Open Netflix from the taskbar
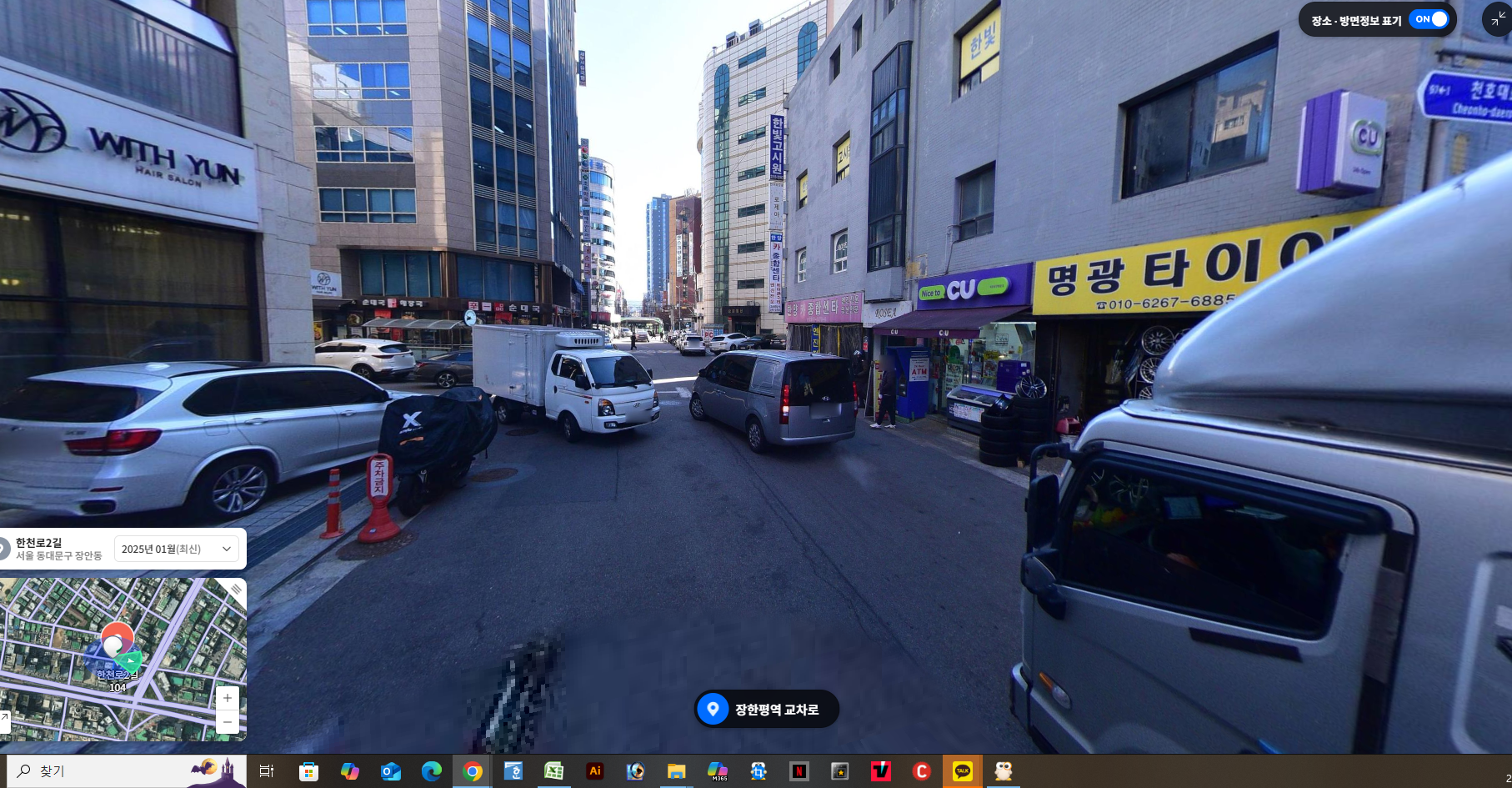The height and width of the screenshot is (788, 1512). point(799,771)
